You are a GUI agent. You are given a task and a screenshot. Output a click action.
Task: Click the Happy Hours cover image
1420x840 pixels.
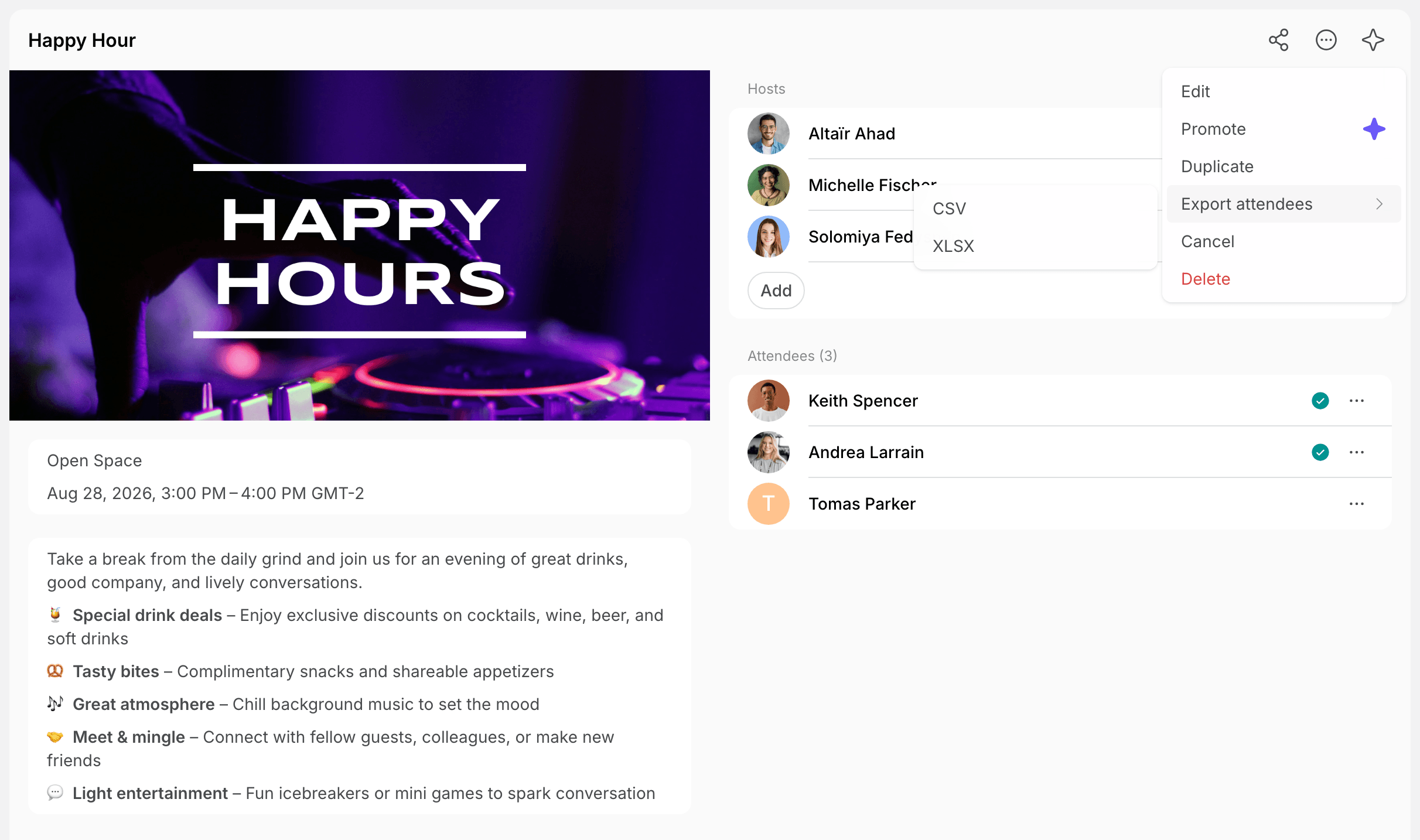(360, 245)
